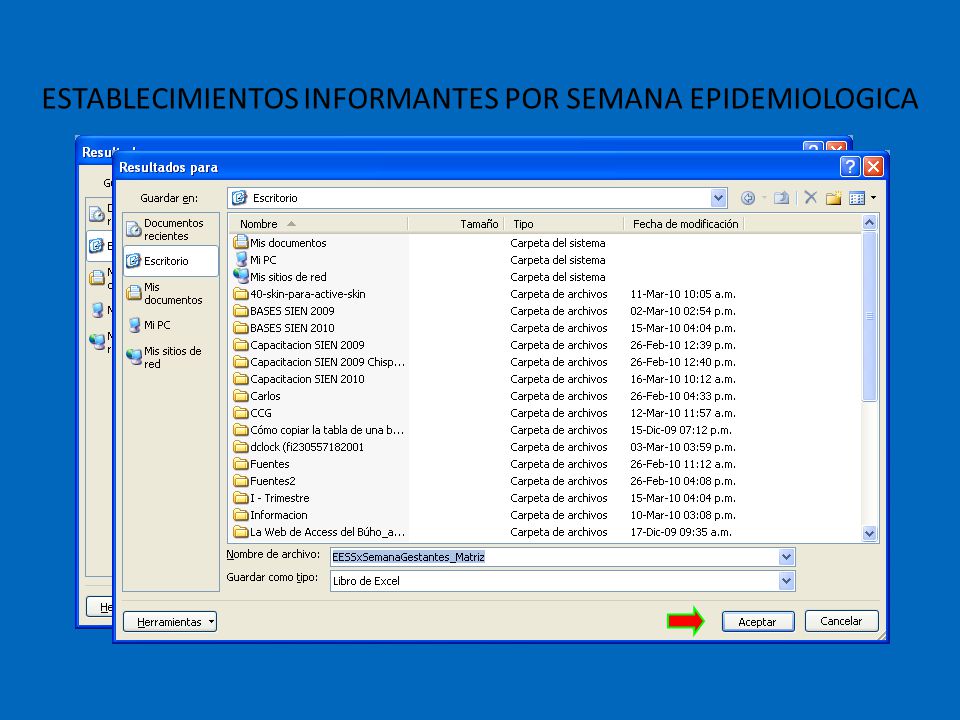The height and width of the screenshot is (720, 960).
Task: Select the dclock (fi230557182001 folder
Action: coord(299,448)
